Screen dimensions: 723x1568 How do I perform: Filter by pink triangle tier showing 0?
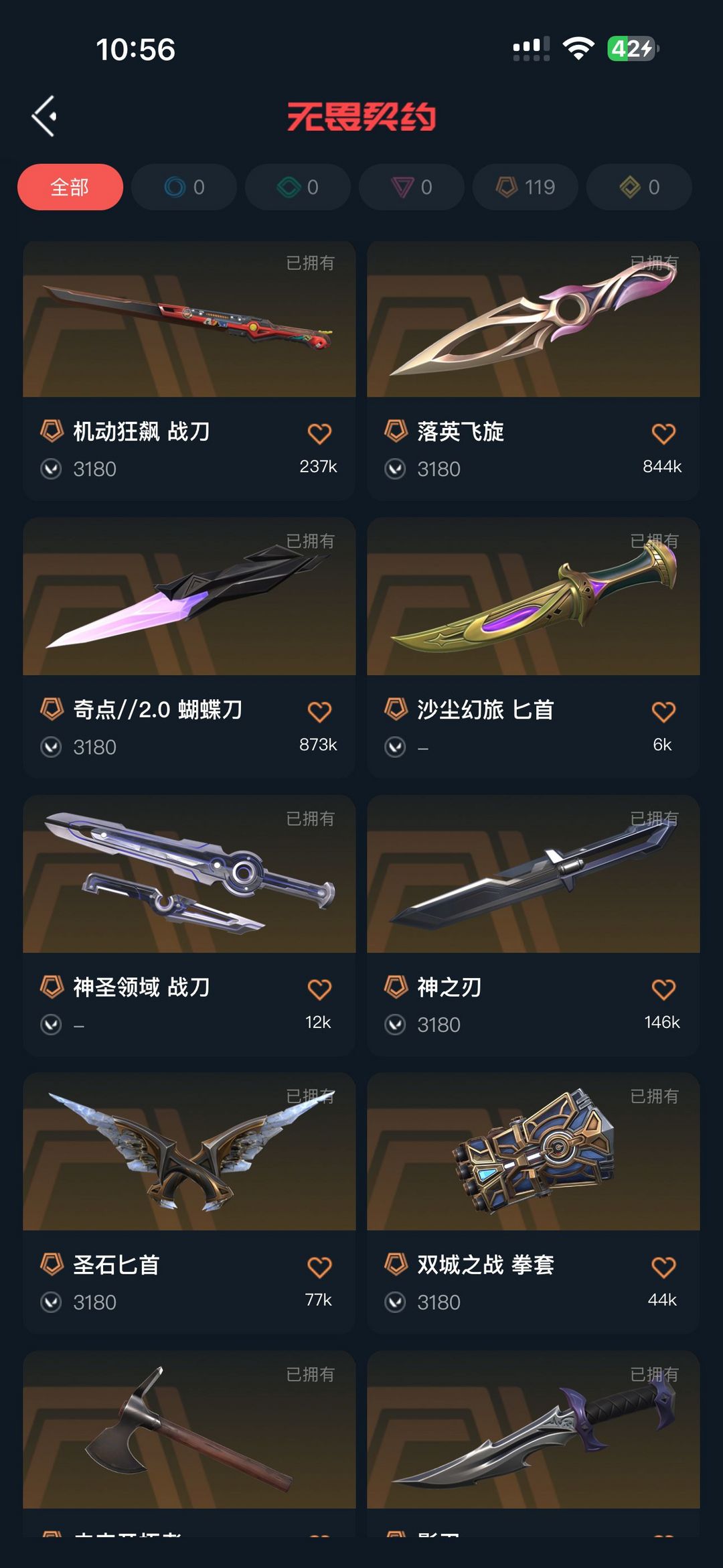click(412, 187)
